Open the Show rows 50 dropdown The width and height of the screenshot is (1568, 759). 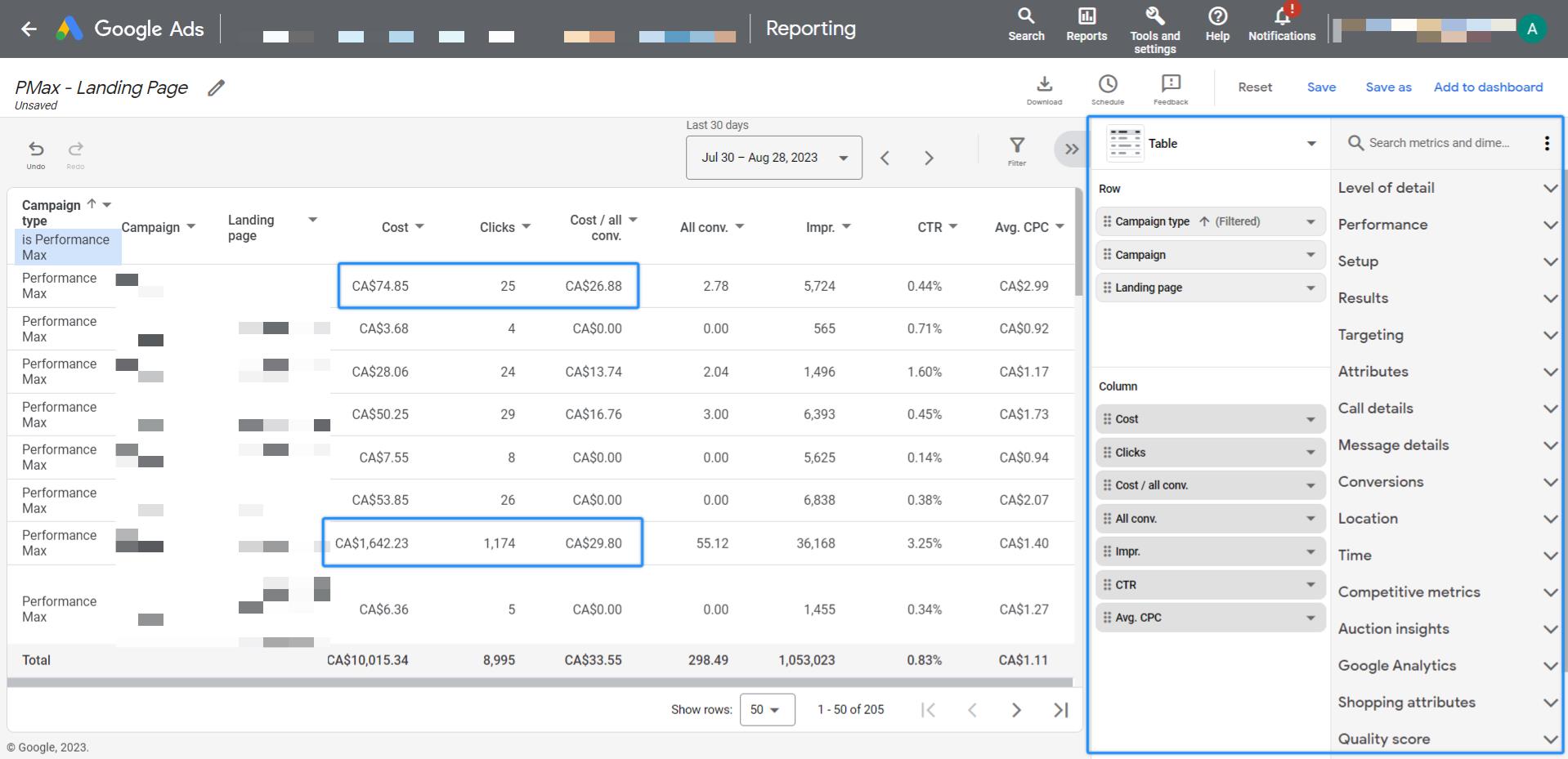point(767,710)
